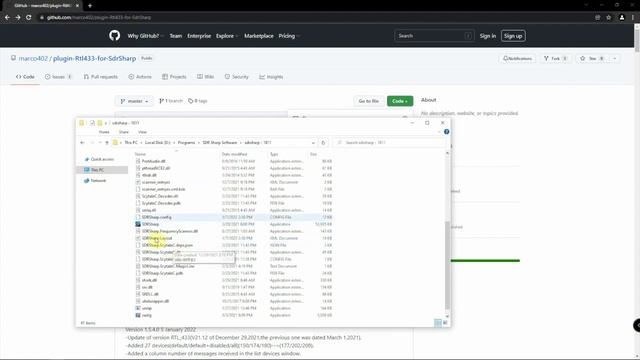Select the zadig application icon in Explorer
The image size is (640, 360).
coord(138,315)
